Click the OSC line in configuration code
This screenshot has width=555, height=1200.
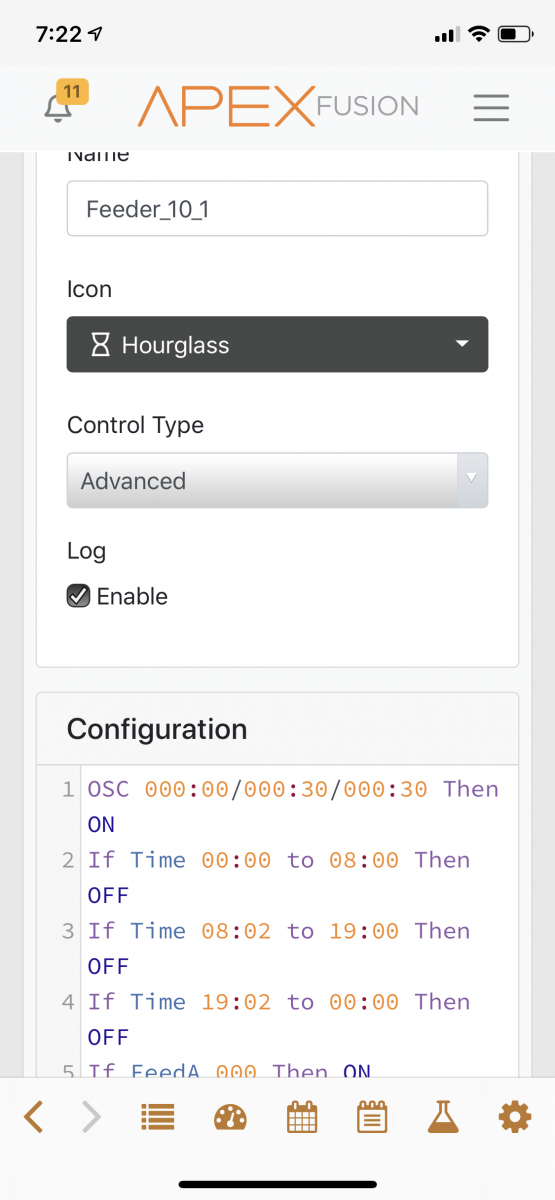pyautogui.click(x=293, y=806)
